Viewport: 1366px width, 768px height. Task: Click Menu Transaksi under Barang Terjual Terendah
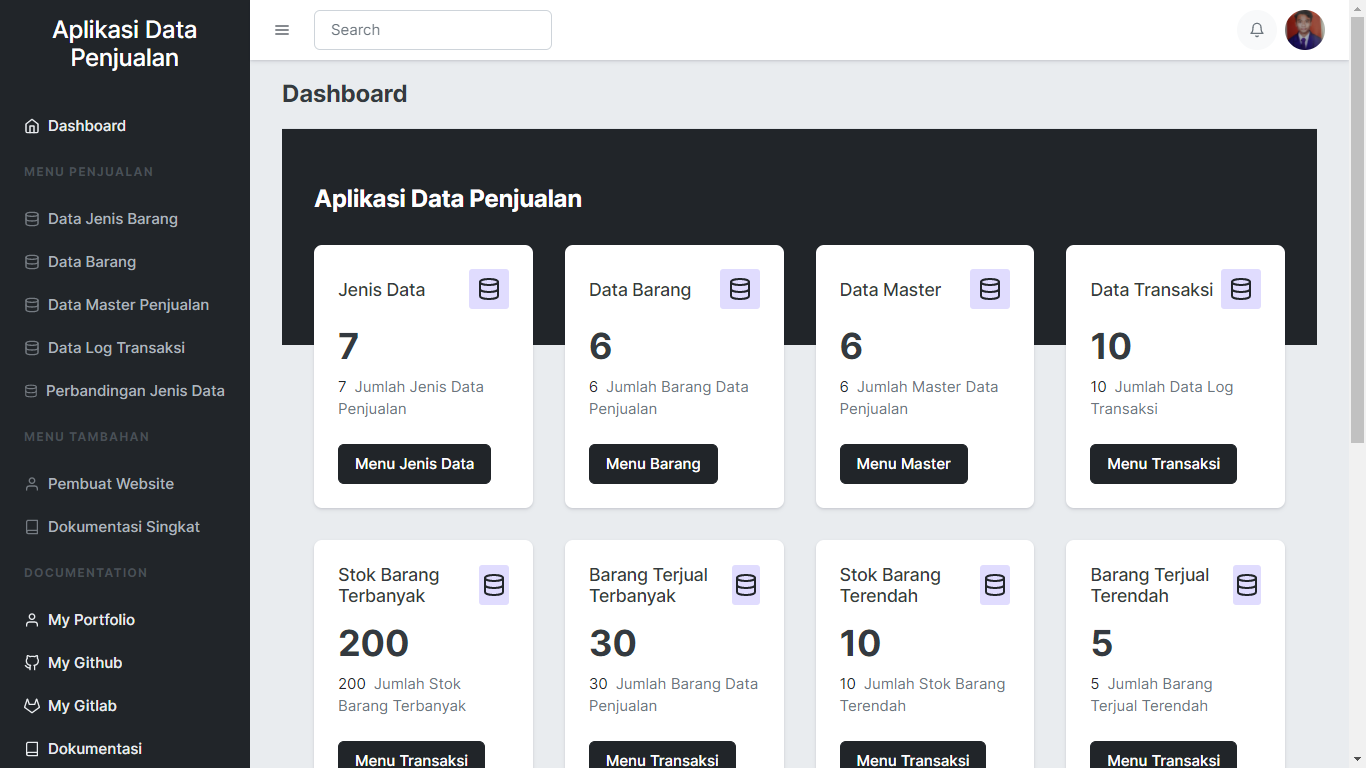point(1163,755)
